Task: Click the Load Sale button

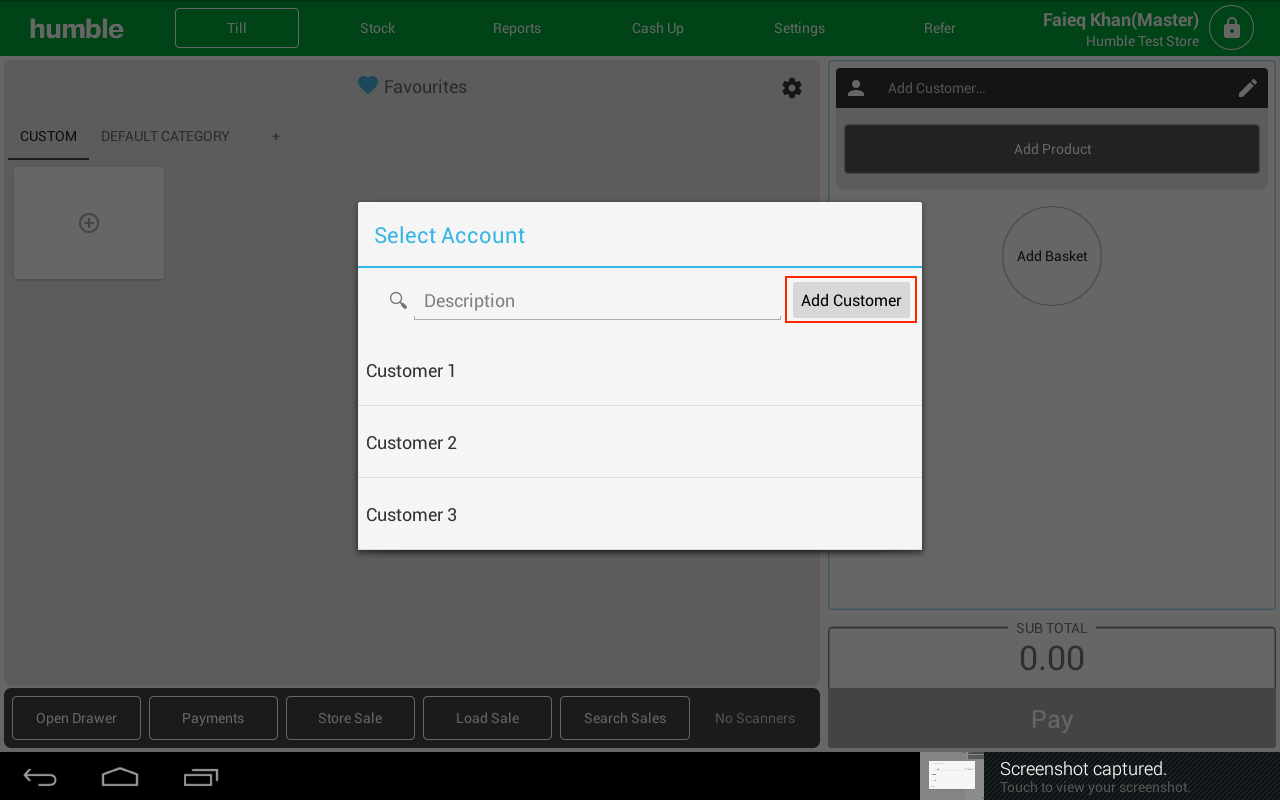Action: (x=487, y=718)
